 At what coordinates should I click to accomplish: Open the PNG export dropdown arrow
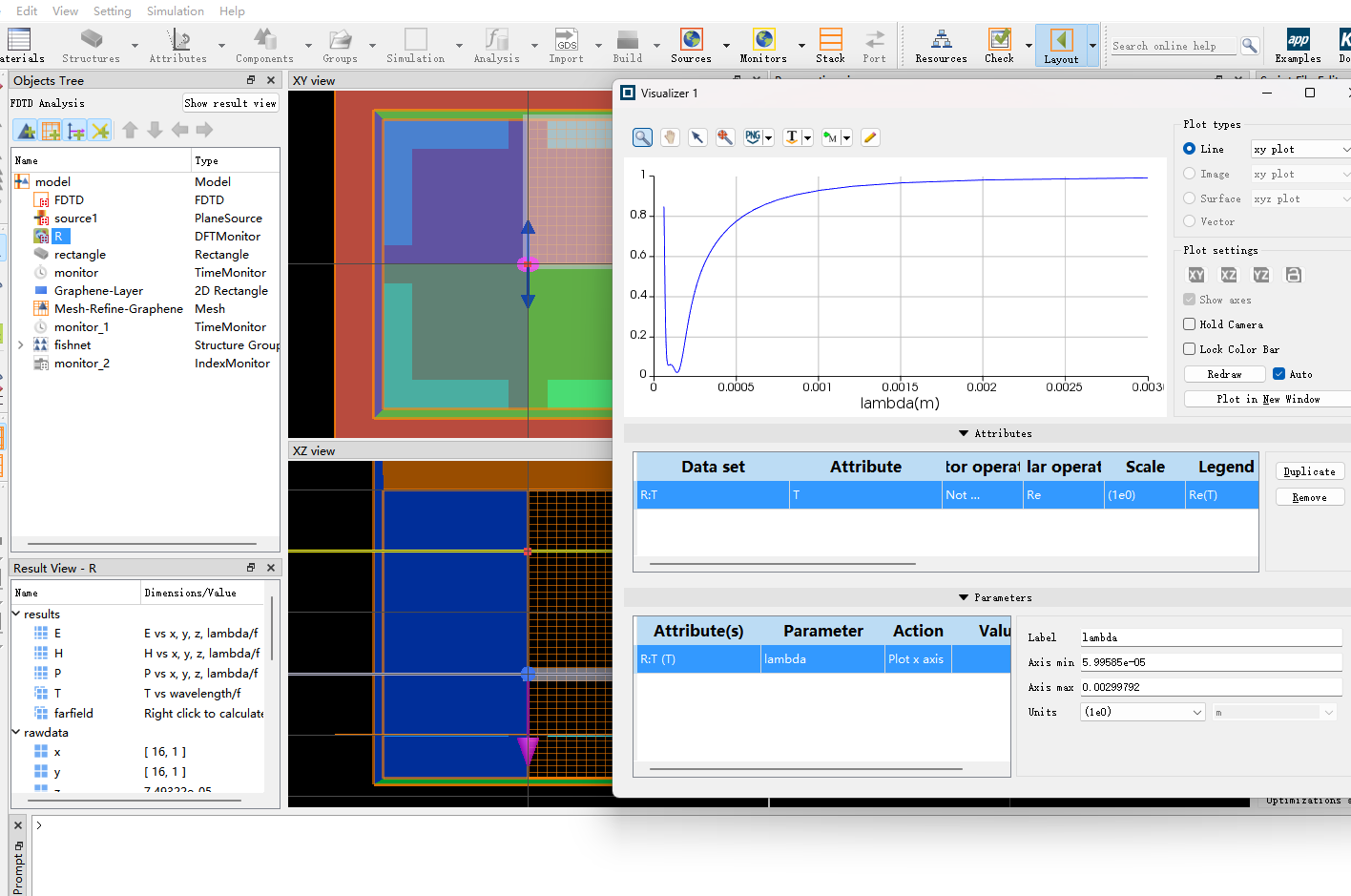click(768, 138)
